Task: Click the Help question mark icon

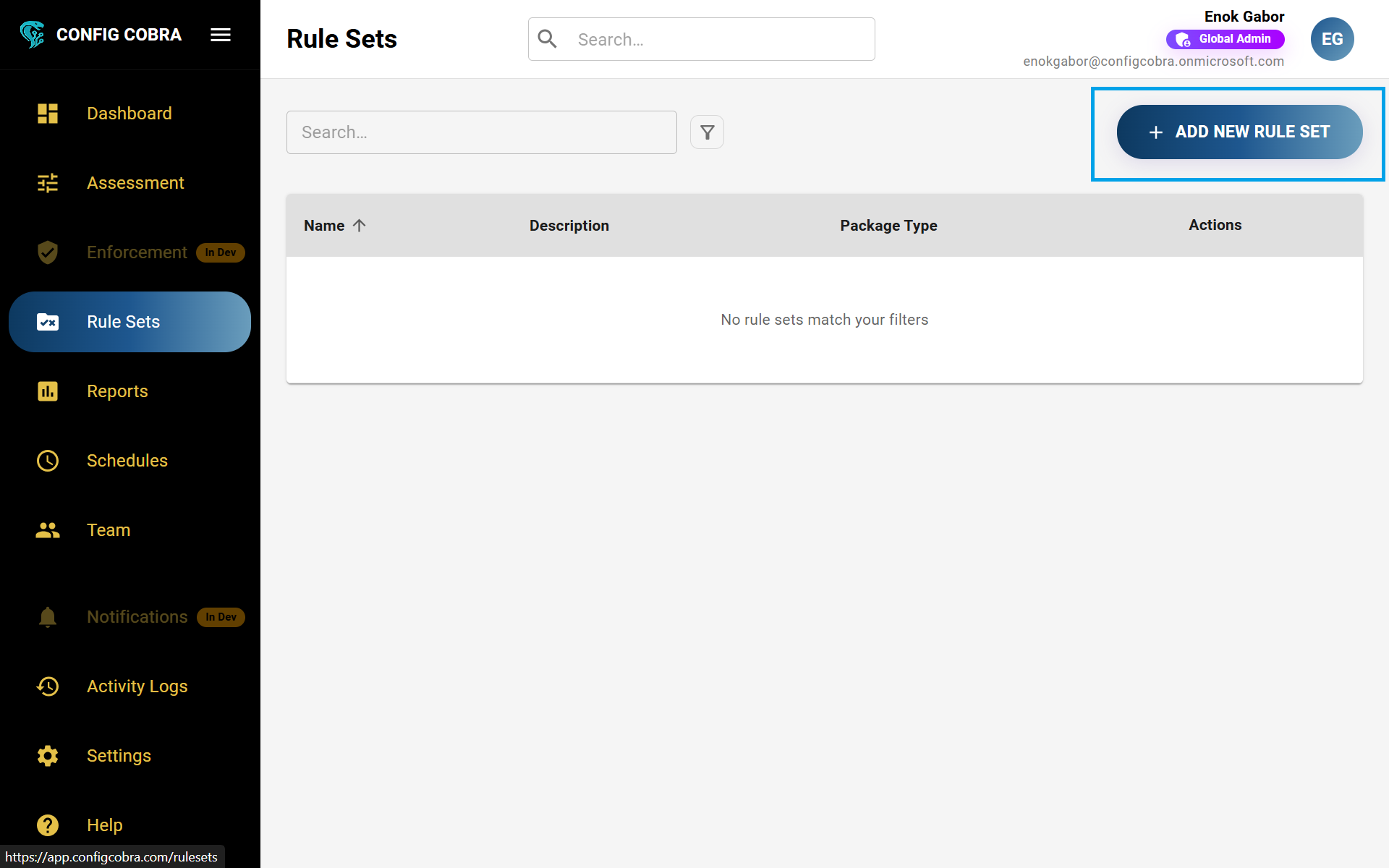Action: click(47, 825)
